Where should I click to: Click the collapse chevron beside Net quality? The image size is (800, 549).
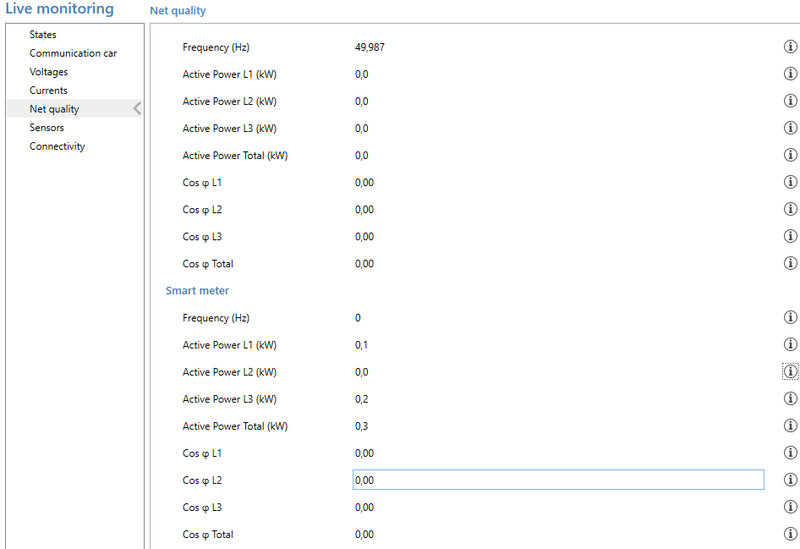tap(137, 108)
